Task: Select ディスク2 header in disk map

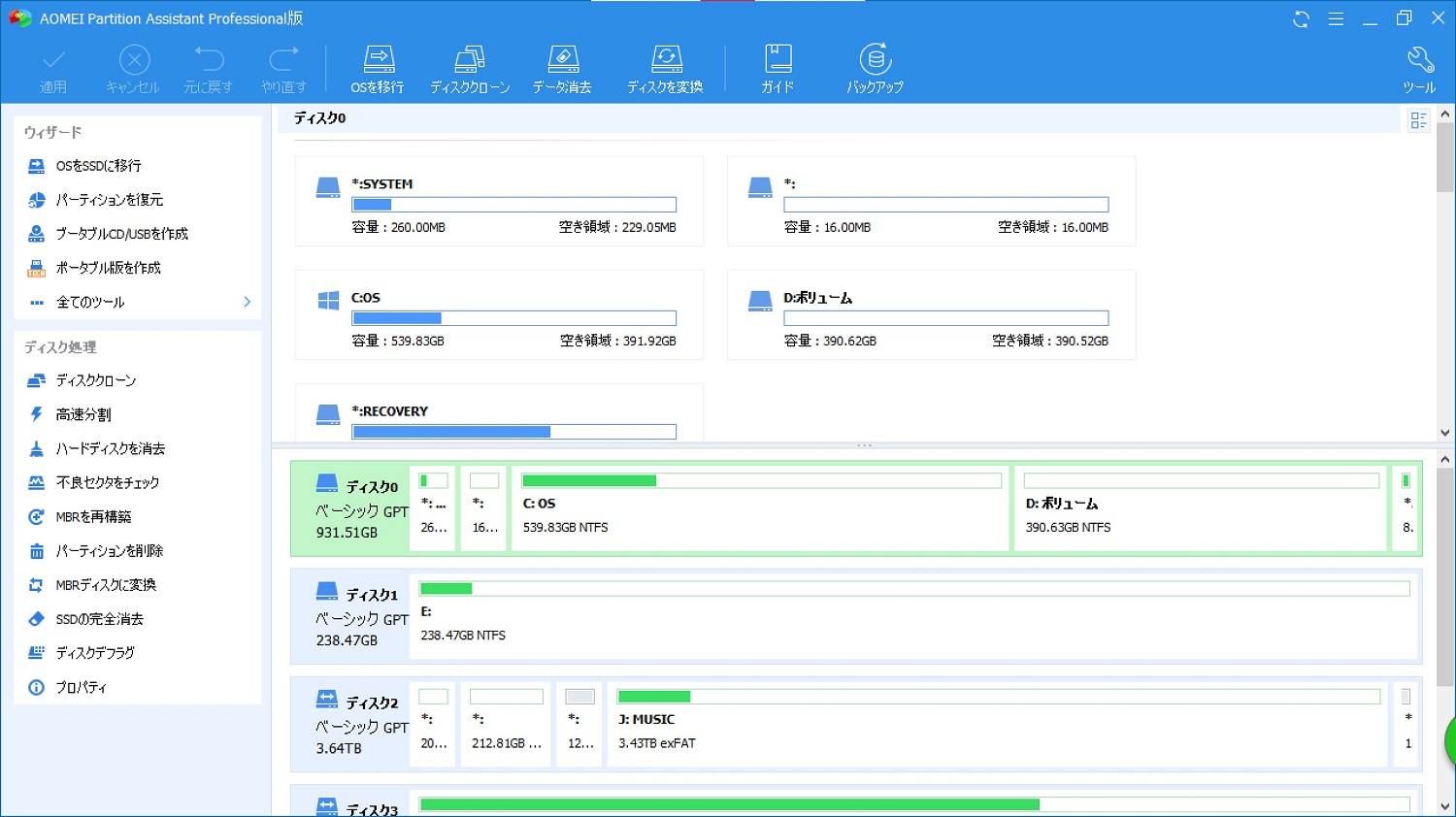Action: click(x=351, y=724)
